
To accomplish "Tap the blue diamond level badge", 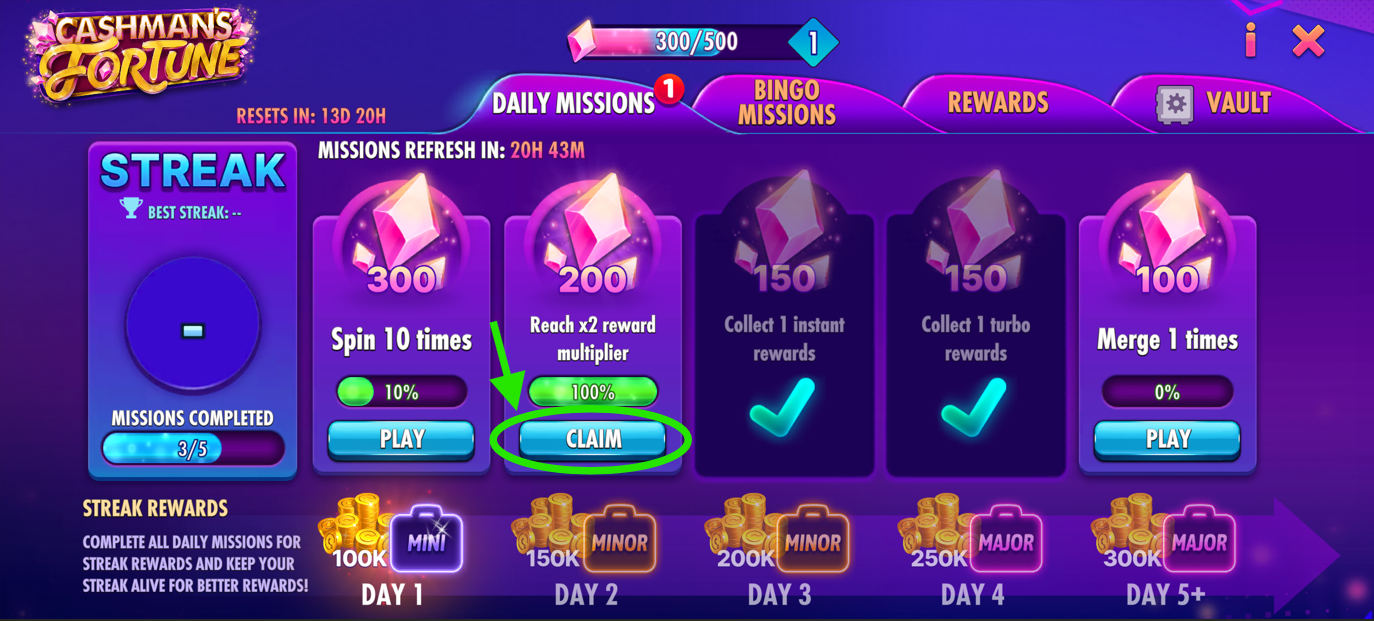I will 813,43.
